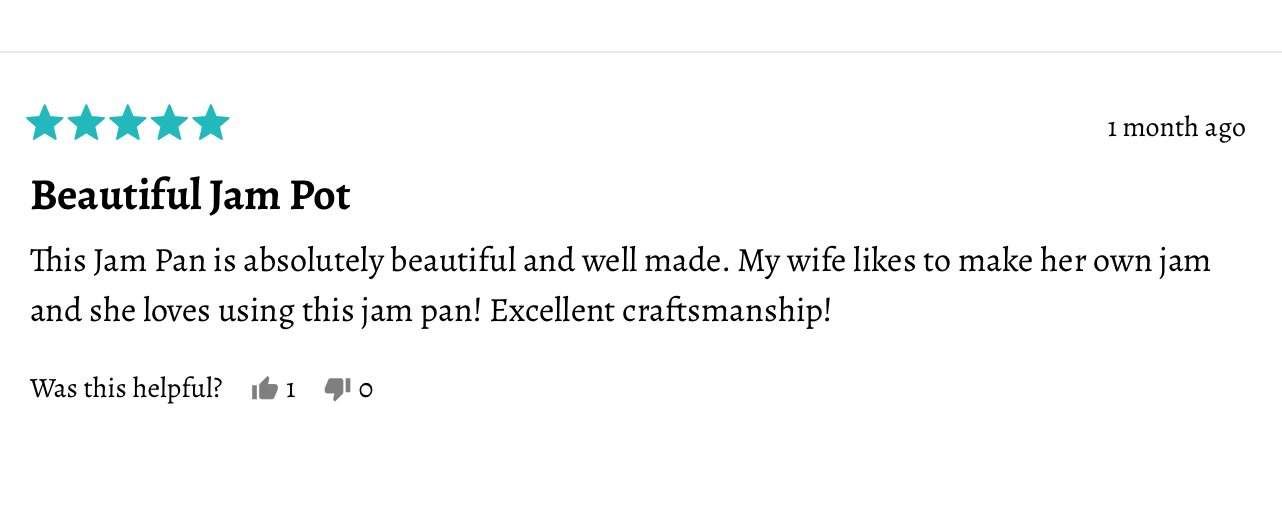This screenshot has height=506, width=1282.
Task: Select the third rating star
Action: click(128, 124)
